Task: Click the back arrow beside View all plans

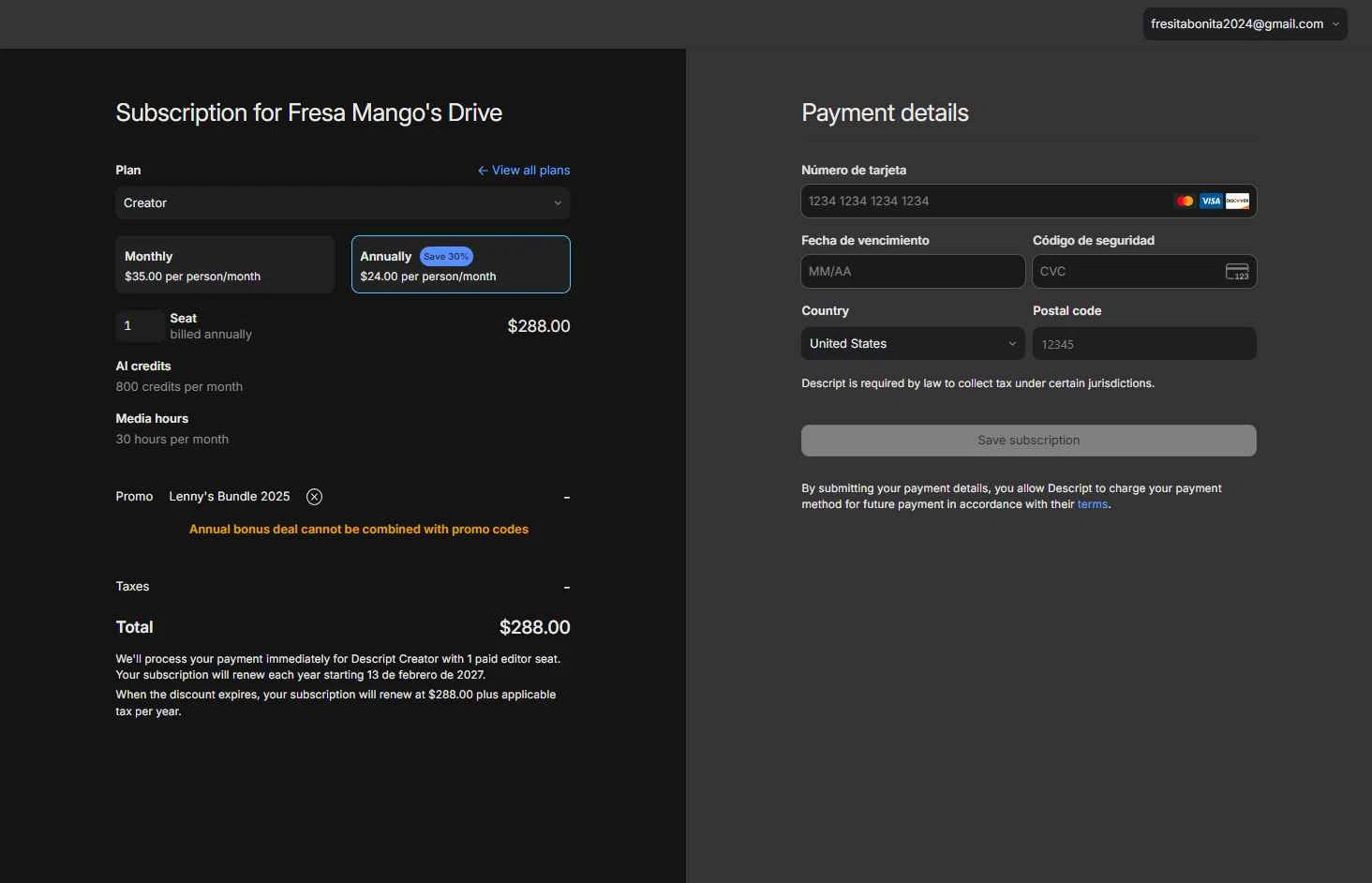Action: click(483, 171)
